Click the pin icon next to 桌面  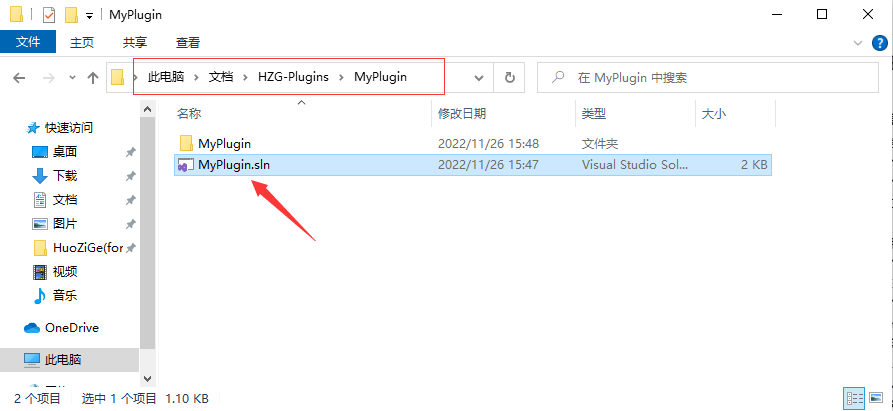[130, 152]
